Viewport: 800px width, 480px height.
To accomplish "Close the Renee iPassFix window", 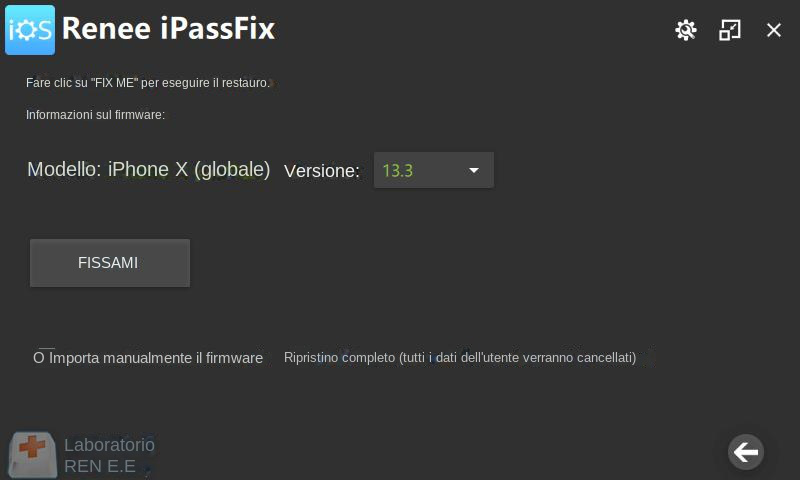I will 774,30.
